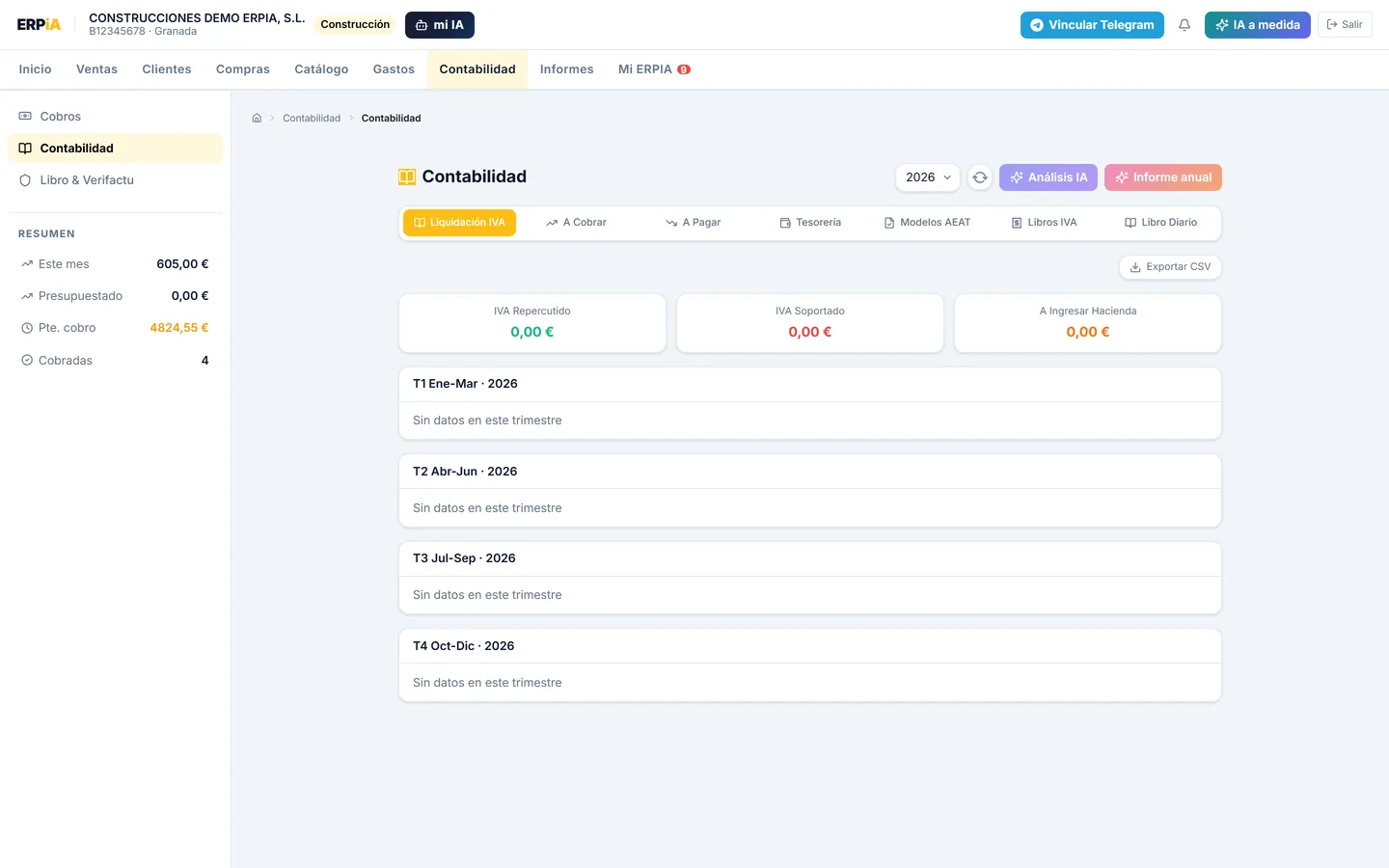The height and width of the screenshot is (868, 1389).
Task: Click the Contabilidad breadcrumb link
Action: point(312,119)
